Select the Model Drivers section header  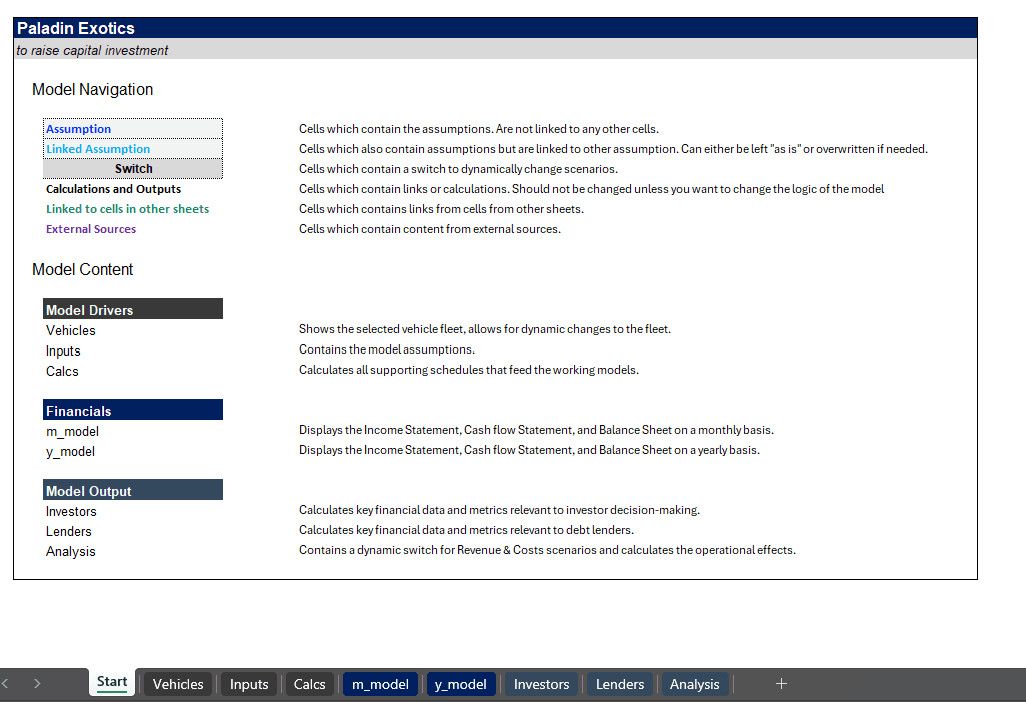[x=133, y=309]
